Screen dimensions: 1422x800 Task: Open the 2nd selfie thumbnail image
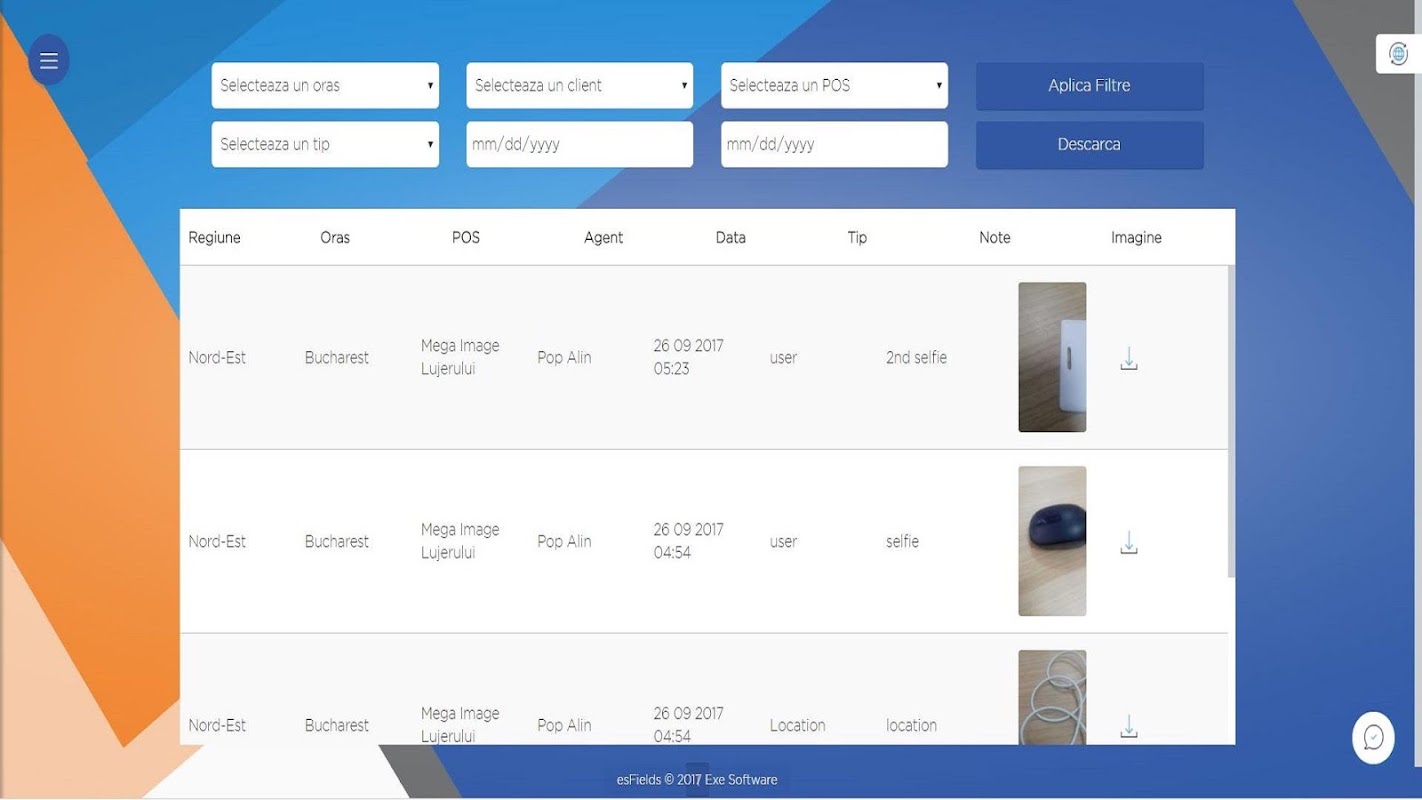(x=1052, y=357)
